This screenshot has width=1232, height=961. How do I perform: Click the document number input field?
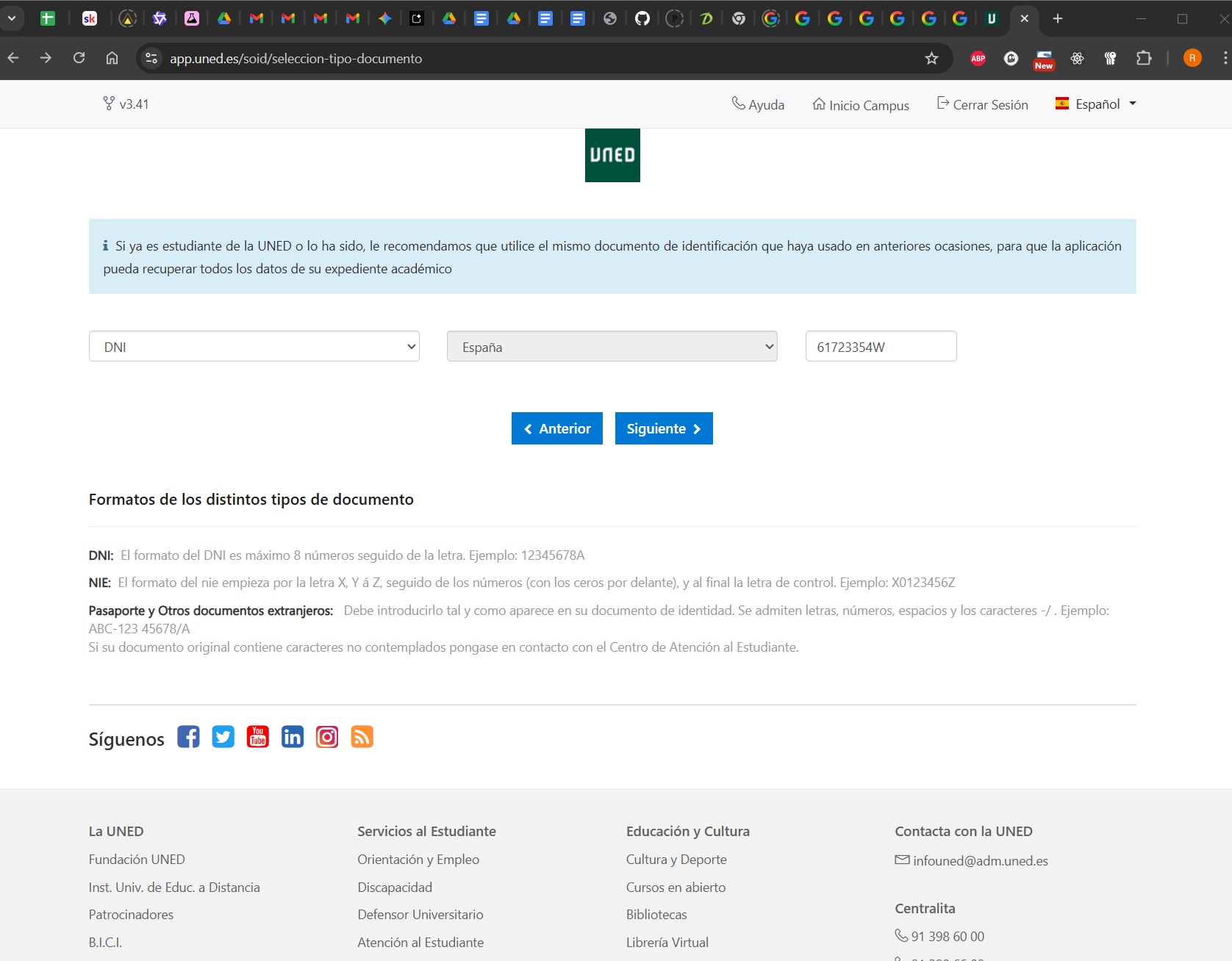[x=881, y=347]
